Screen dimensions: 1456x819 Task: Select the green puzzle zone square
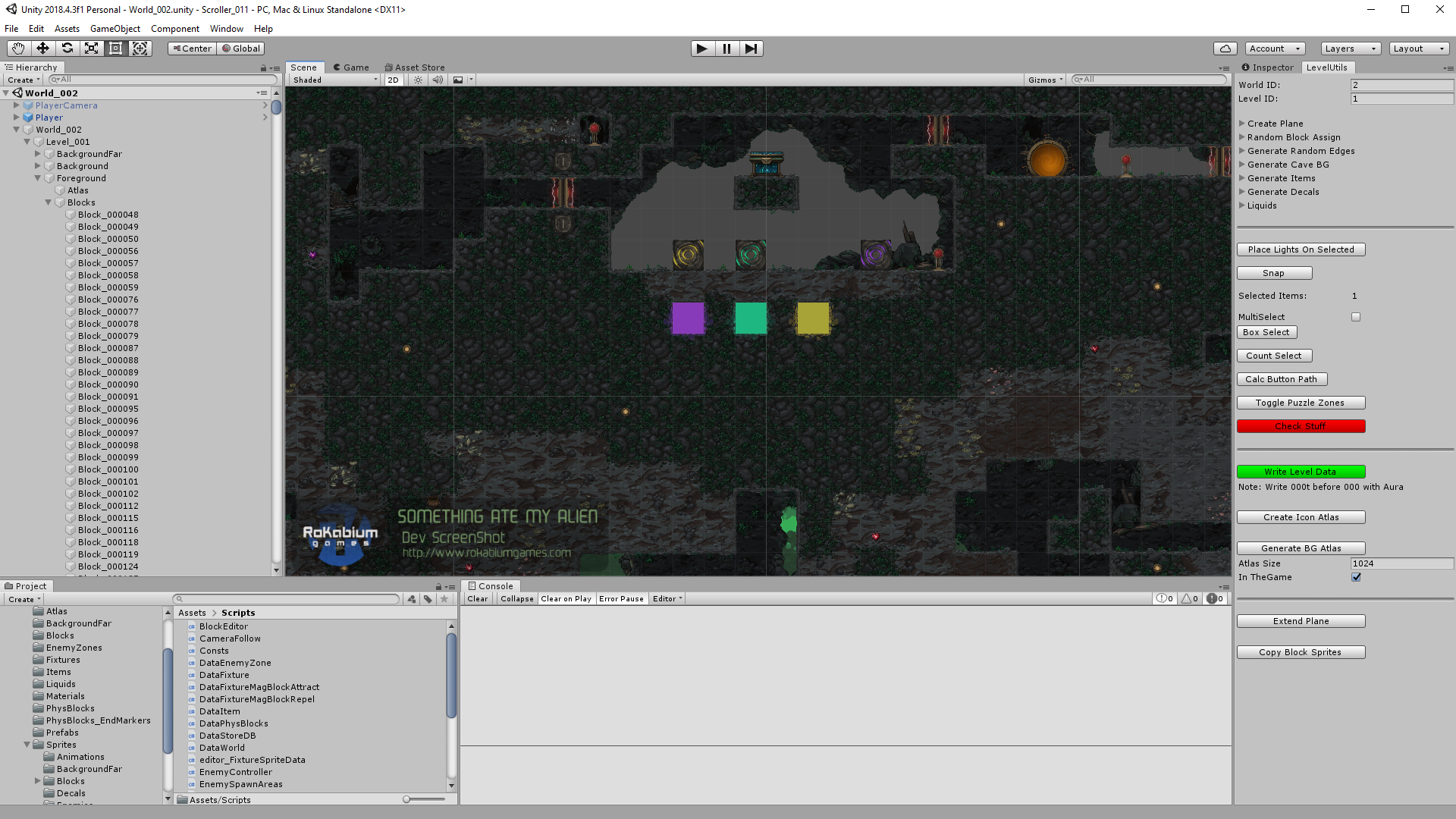751,318
